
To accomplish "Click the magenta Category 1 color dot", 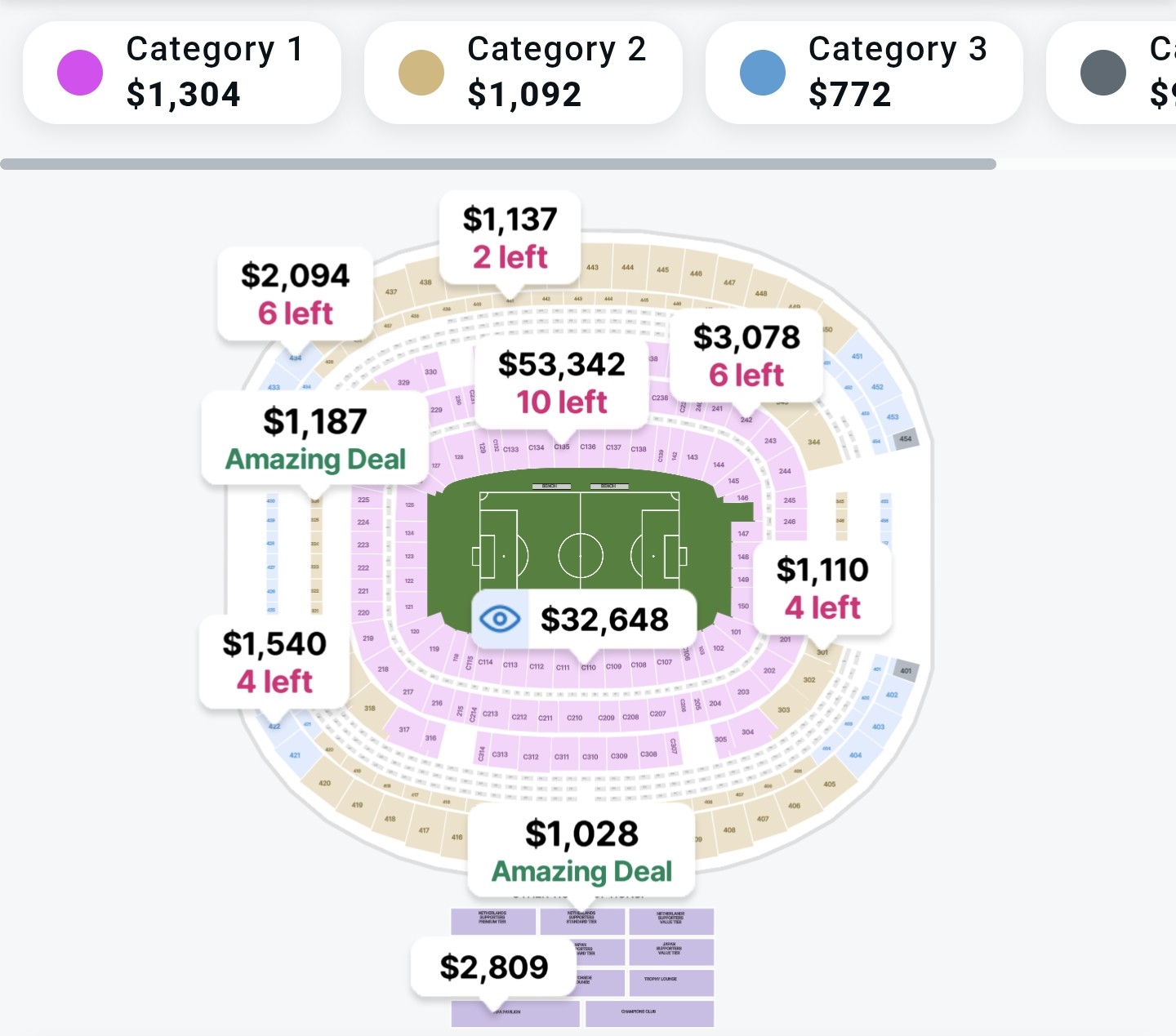I will point(80,72).
